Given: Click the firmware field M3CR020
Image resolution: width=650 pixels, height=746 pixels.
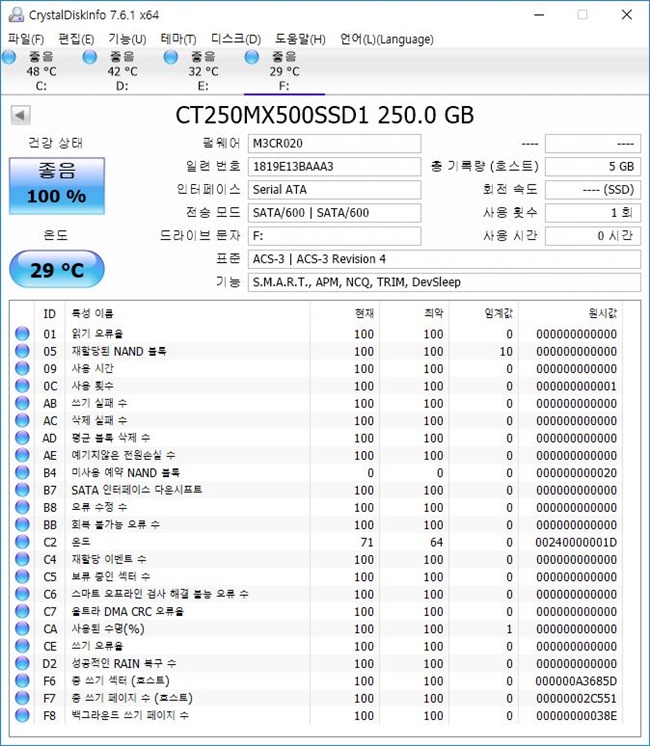Looking at the screenshot, I should pyautogui.click(x=335, y=144).
